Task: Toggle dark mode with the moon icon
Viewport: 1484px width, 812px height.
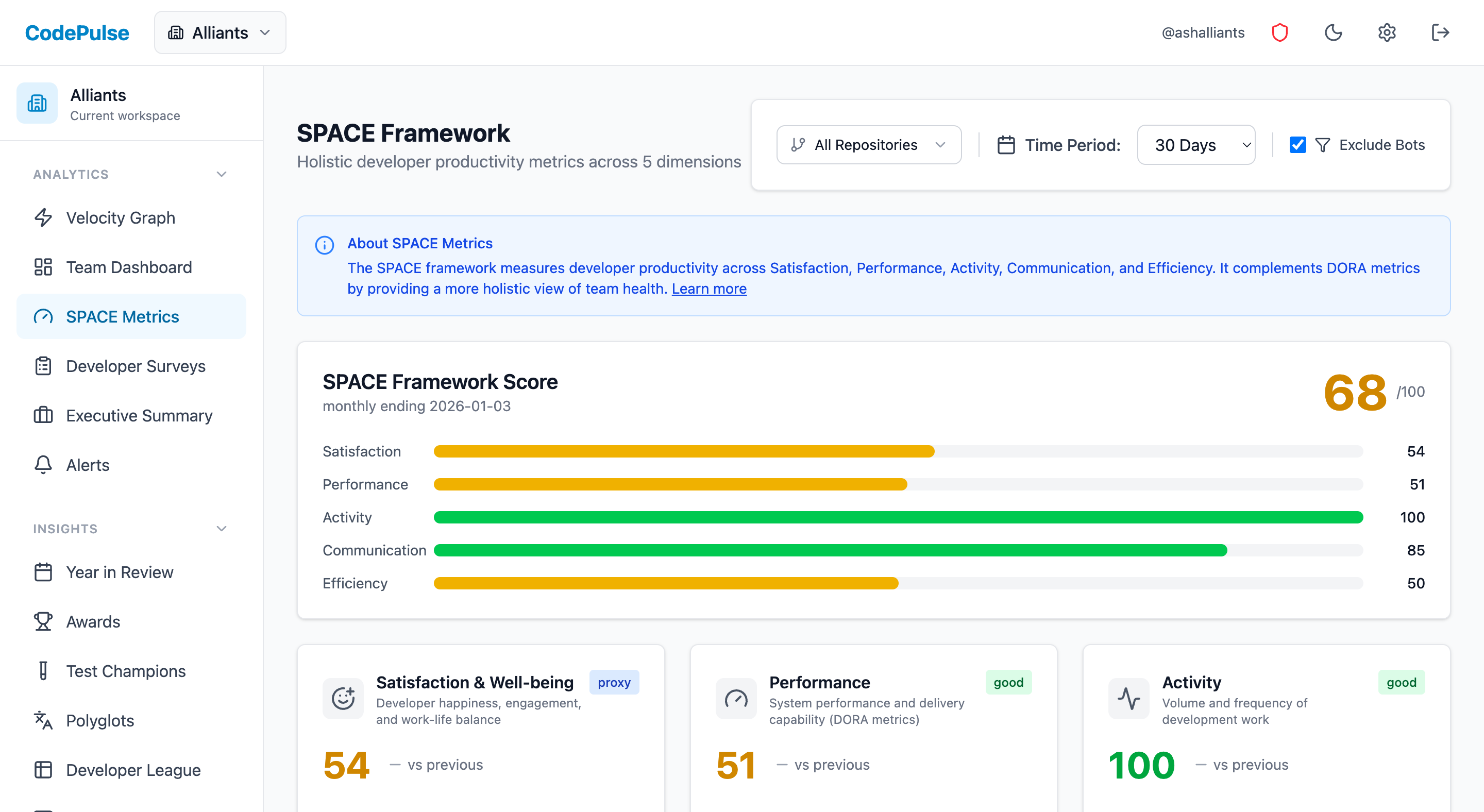Action: click(1334, 32)
